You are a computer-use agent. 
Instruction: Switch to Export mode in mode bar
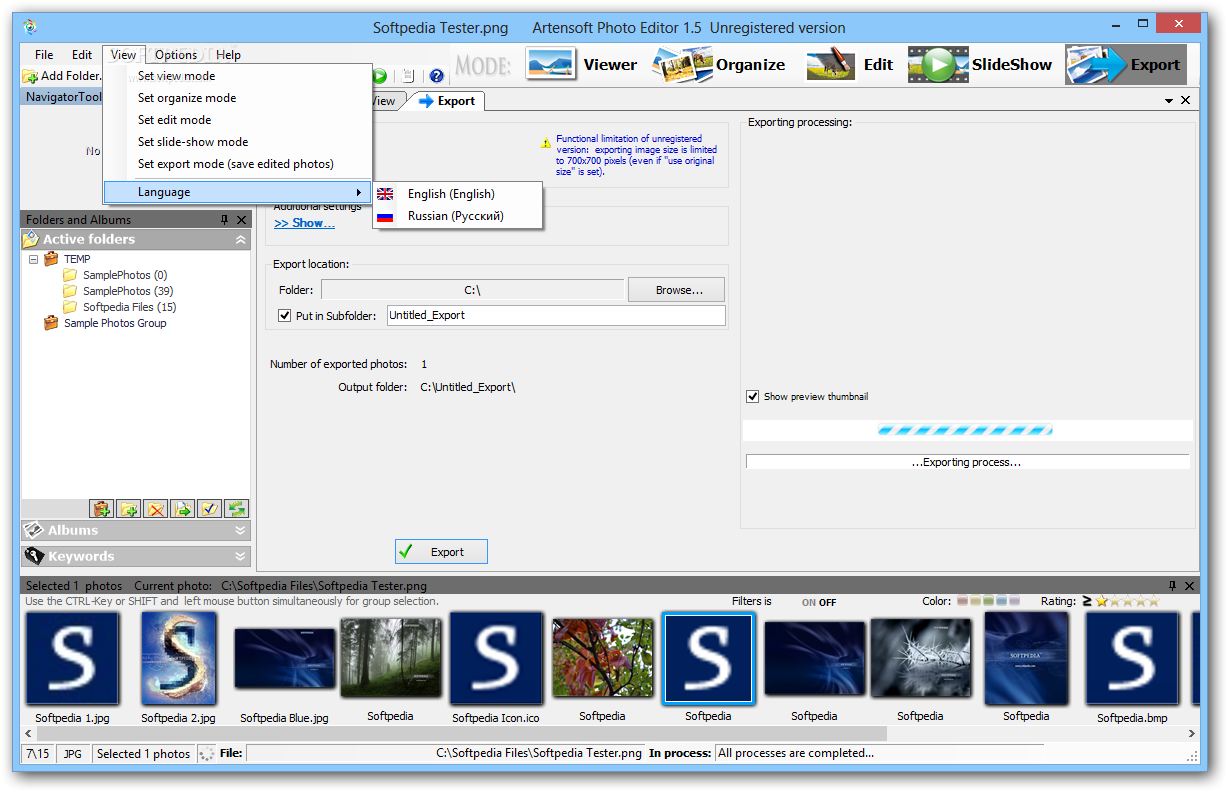pos(1125,65)
